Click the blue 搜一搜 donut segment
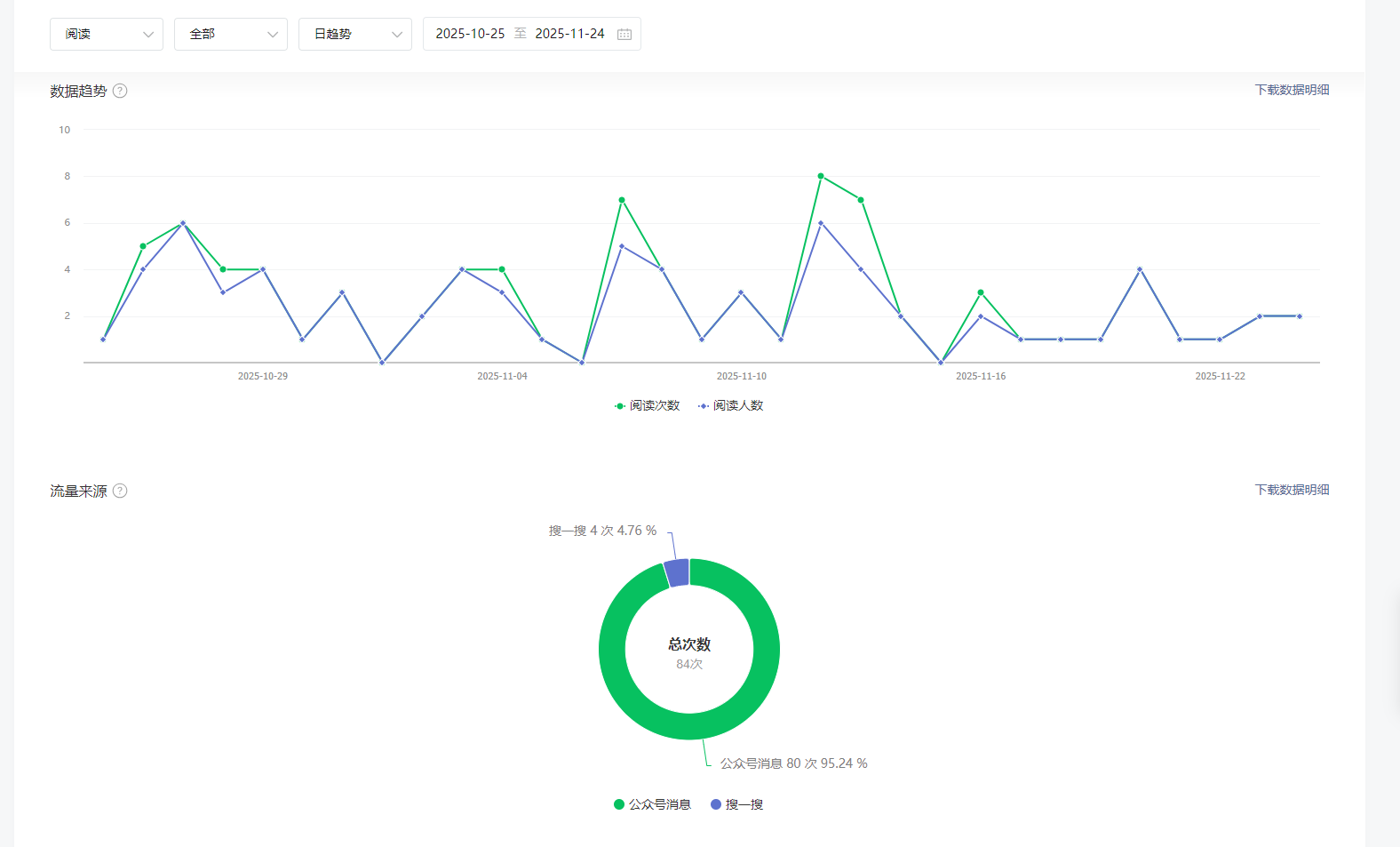 (677, 572)
